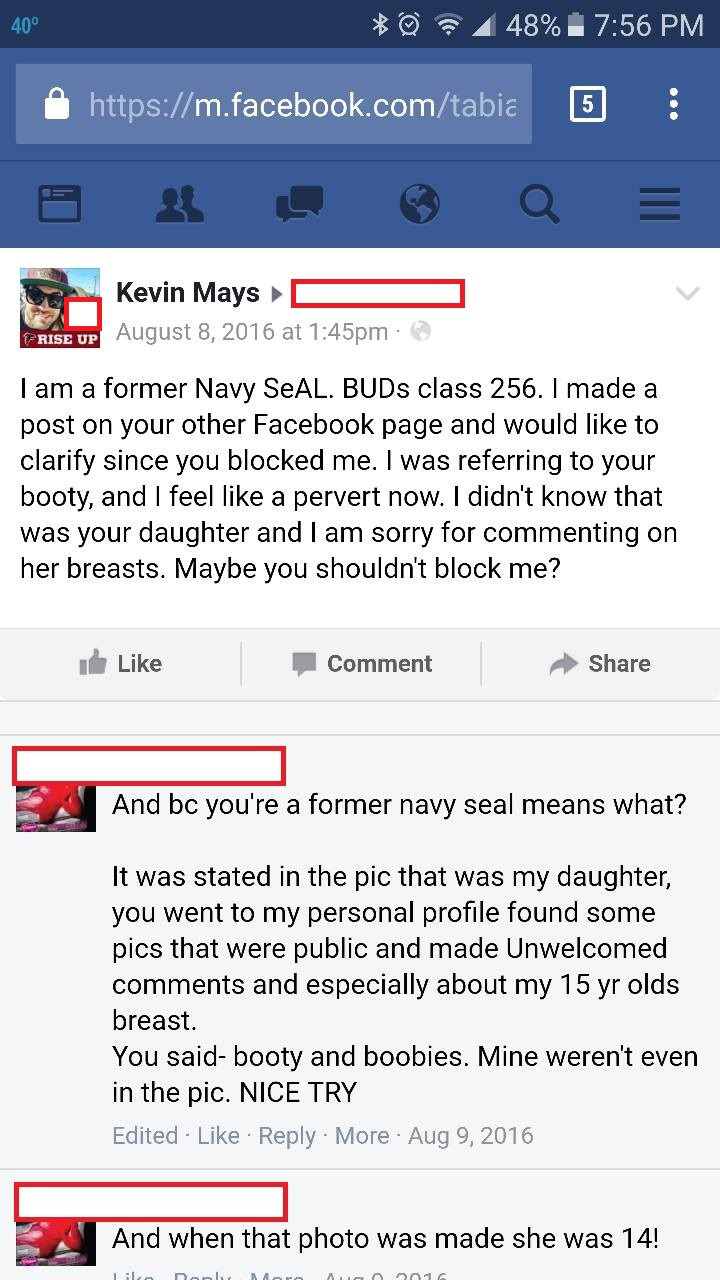Expand the post options chevron
720x1280 pixels.
click(688, 294)
